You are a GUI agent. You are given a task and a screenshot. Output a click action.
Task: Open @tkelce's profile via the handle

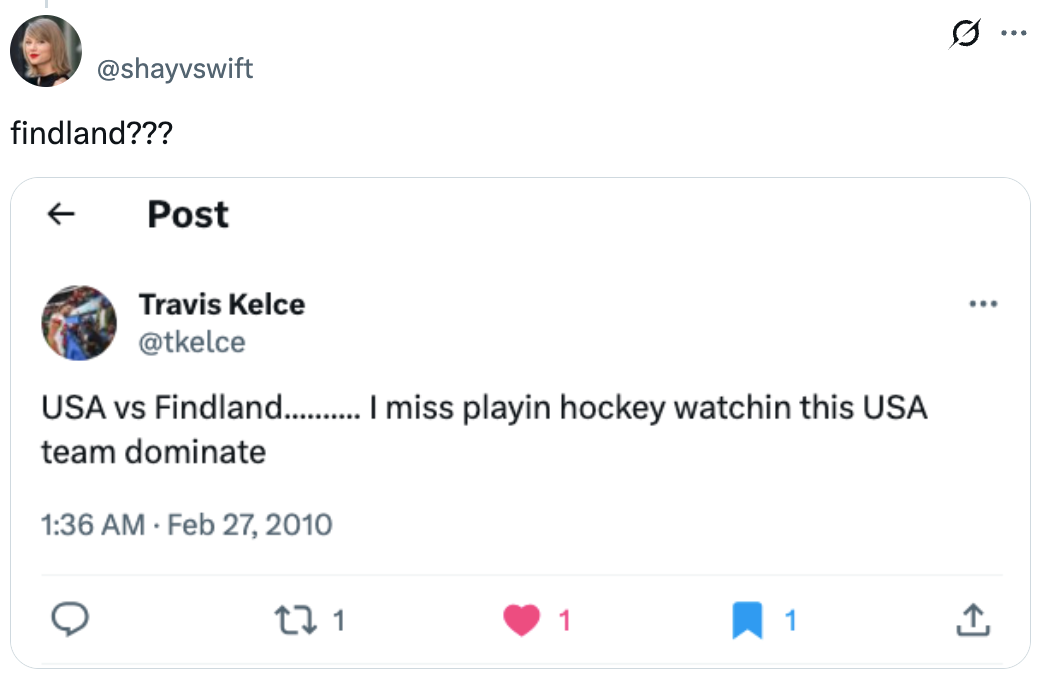193,342
